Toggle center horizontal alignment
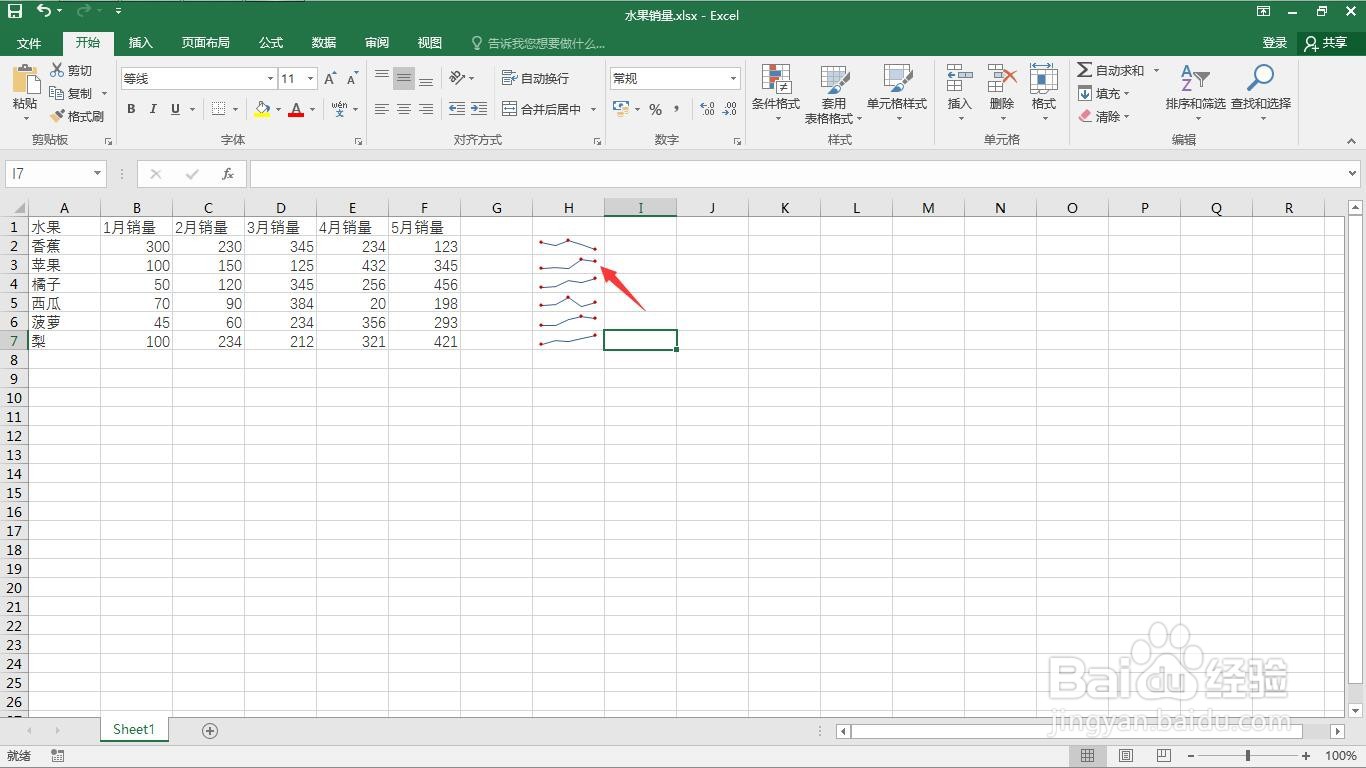The width and height of the screenshot is (1366, 768). 404,109
